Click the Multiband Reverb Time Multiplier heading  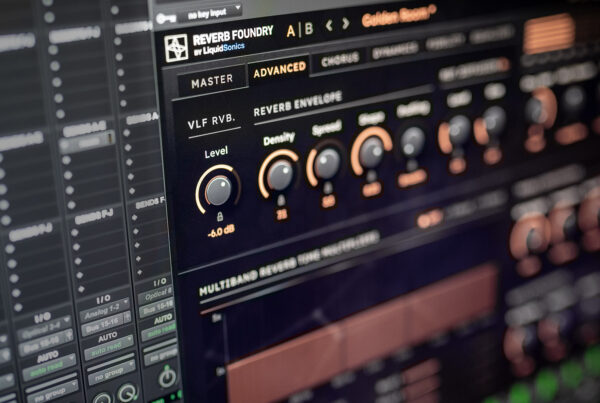(289, 263)
